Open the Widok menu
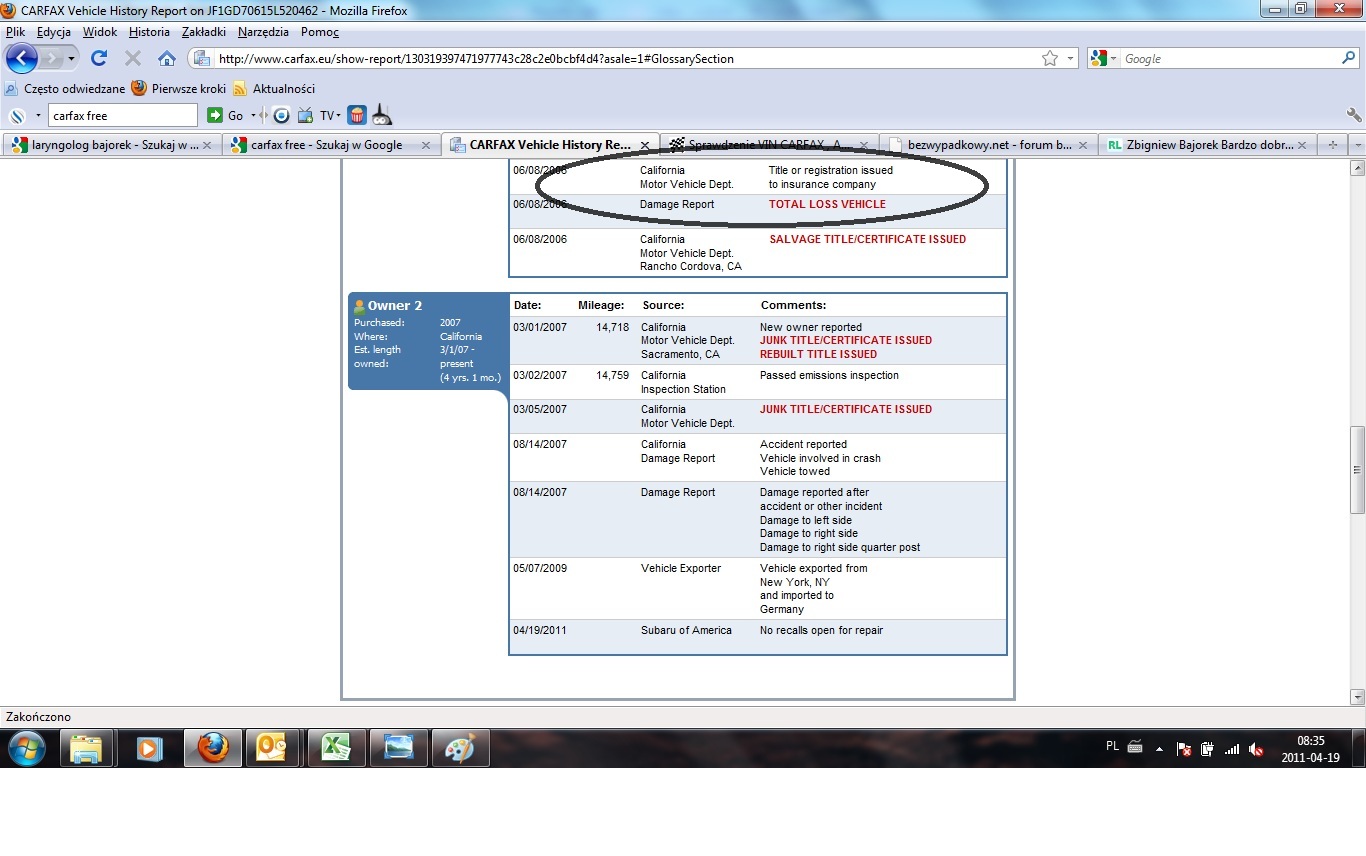 pos(100,32)
